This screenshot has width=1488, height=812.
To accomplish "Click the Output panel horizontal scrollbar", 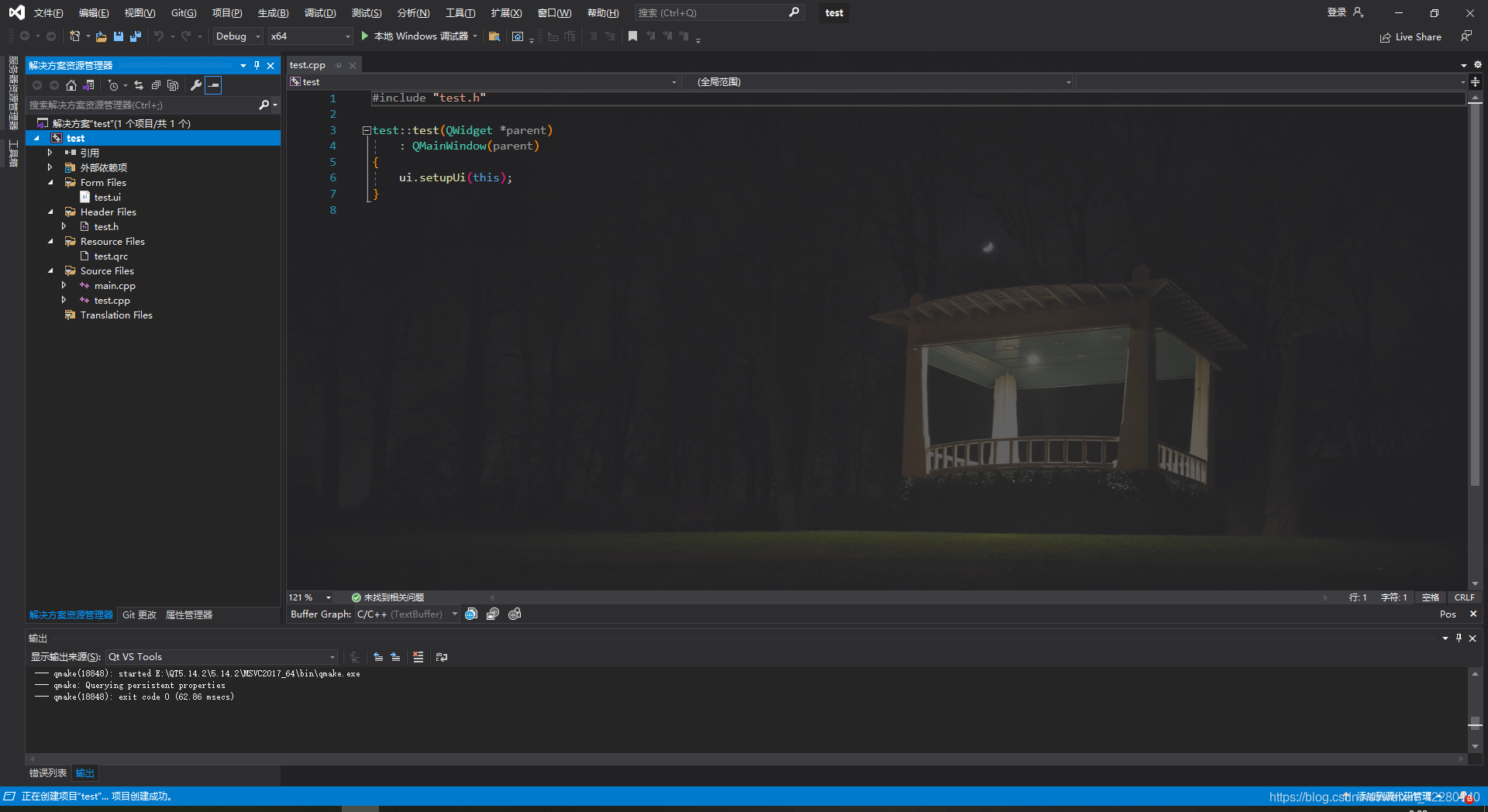I will pos(746,759).
